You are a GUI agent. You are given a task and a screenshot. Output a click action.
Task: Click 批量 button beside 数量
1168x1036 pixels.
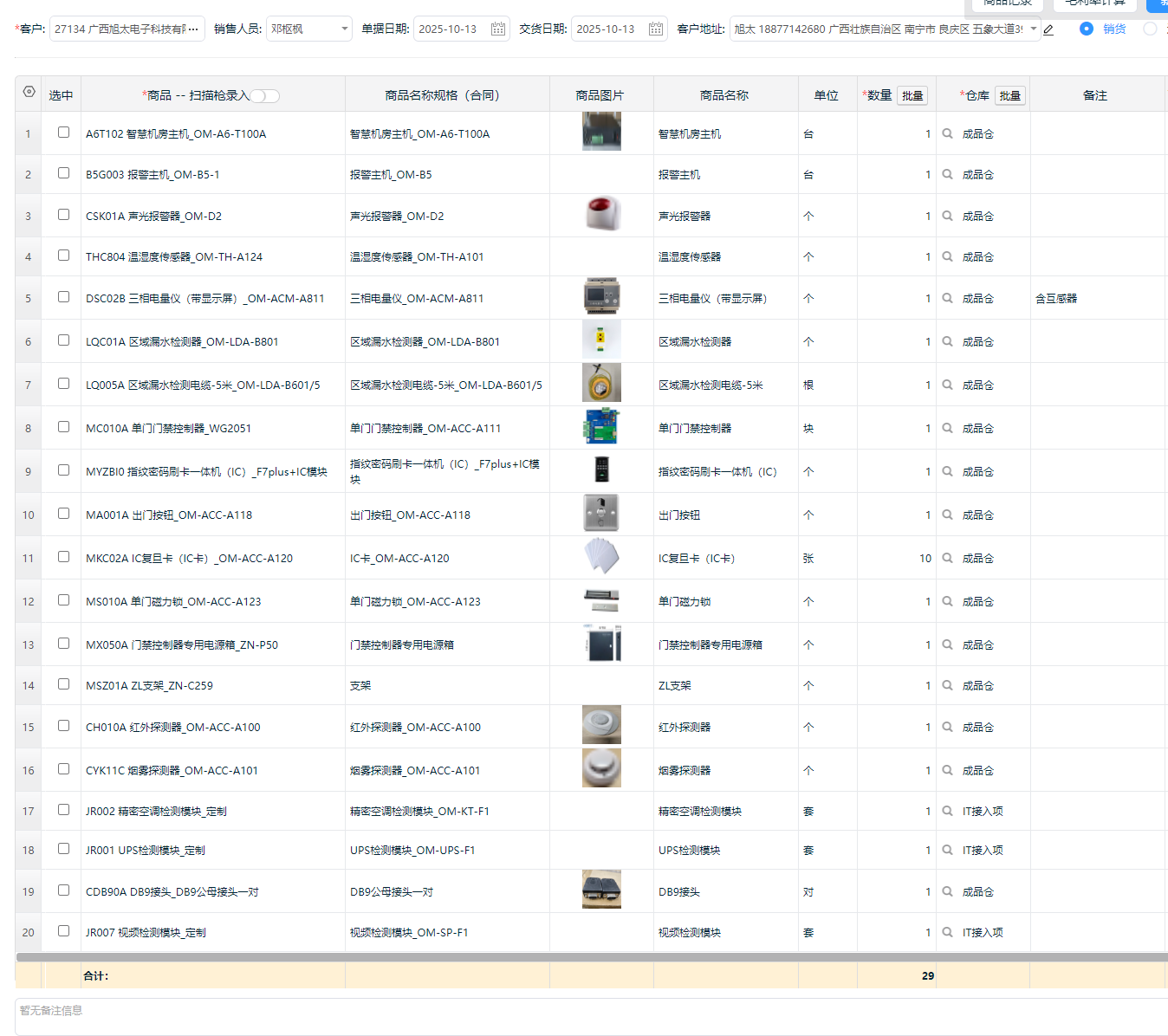point(912,95)
